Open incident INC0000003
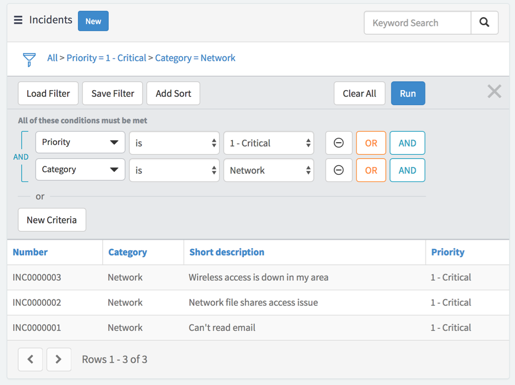Screen dimensions: 515x385 coord(37,277)
